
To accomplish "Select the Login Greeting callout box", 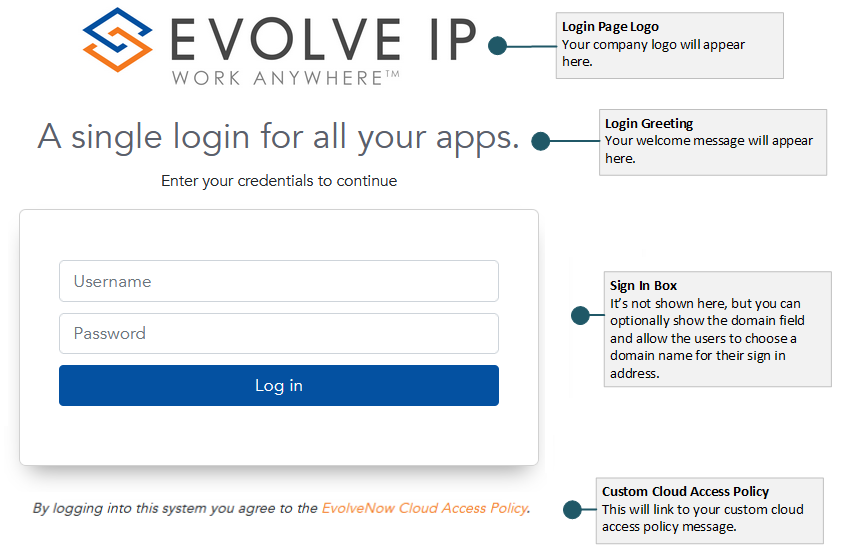I will click(x=712, y=141).
